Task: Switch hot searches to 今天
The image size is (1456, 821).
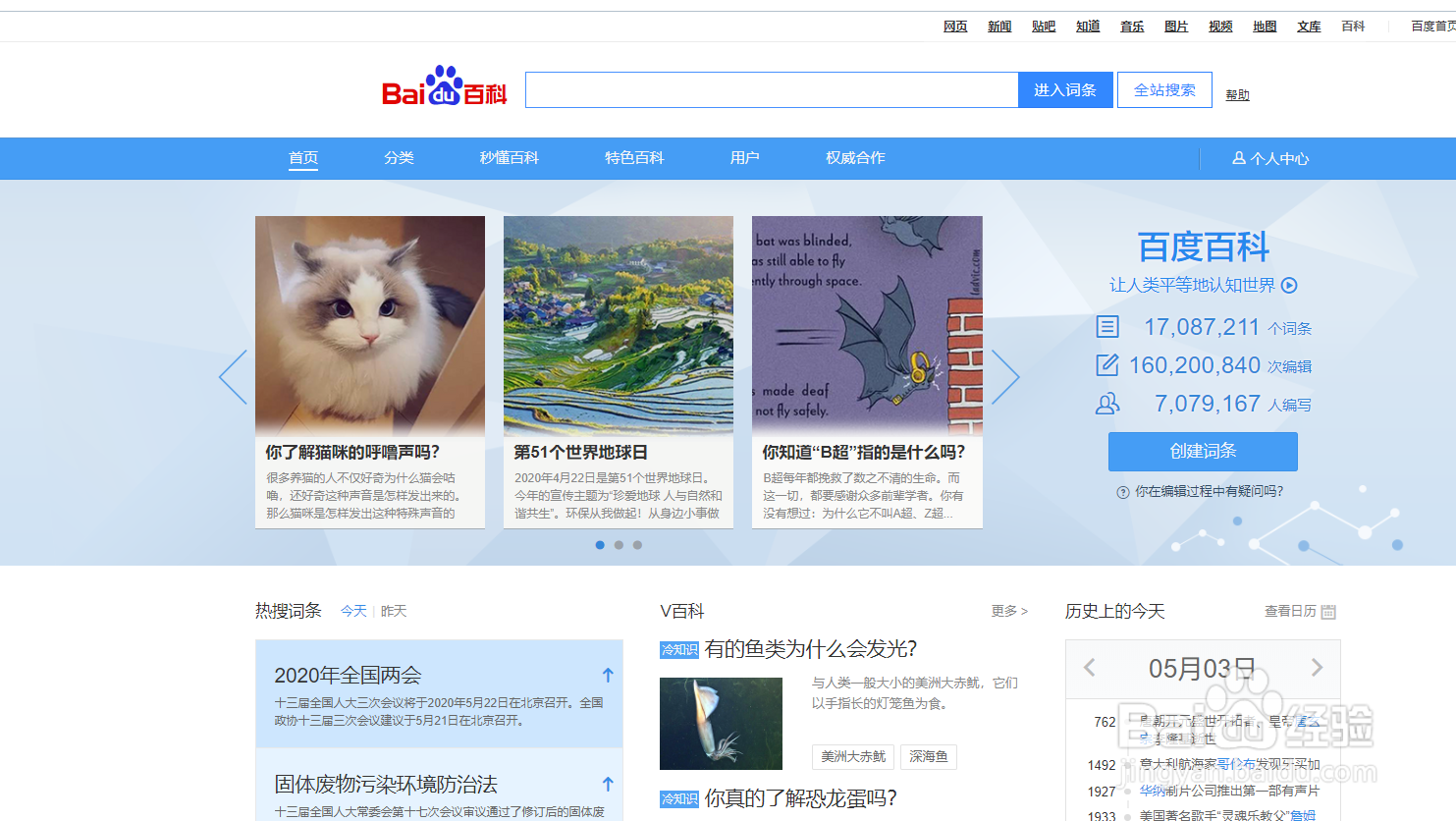Action: [x=353, y=611]
